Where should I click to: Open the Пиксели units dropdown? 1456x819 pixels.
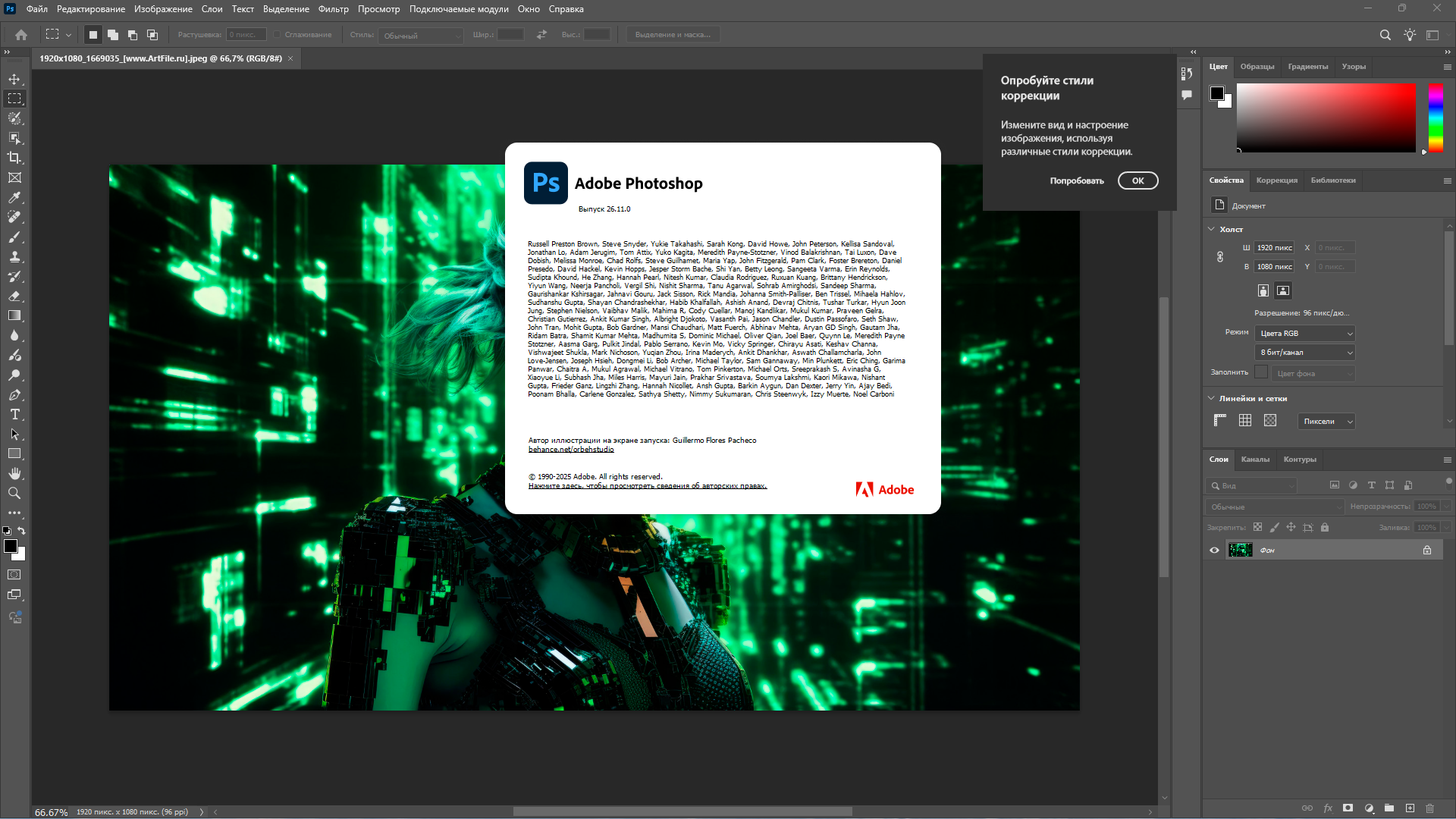tap(1326, 422)
